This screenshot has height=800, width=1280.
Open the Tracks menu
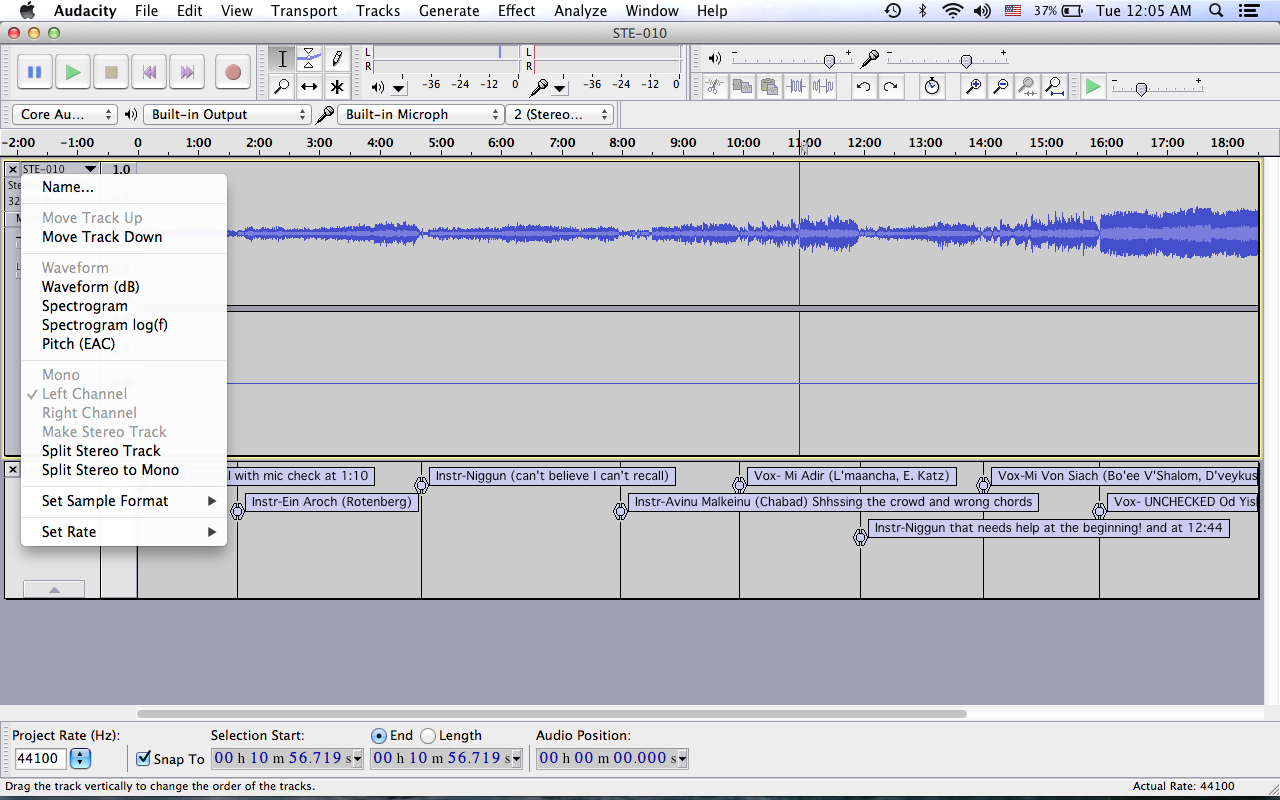click(378, 11)
